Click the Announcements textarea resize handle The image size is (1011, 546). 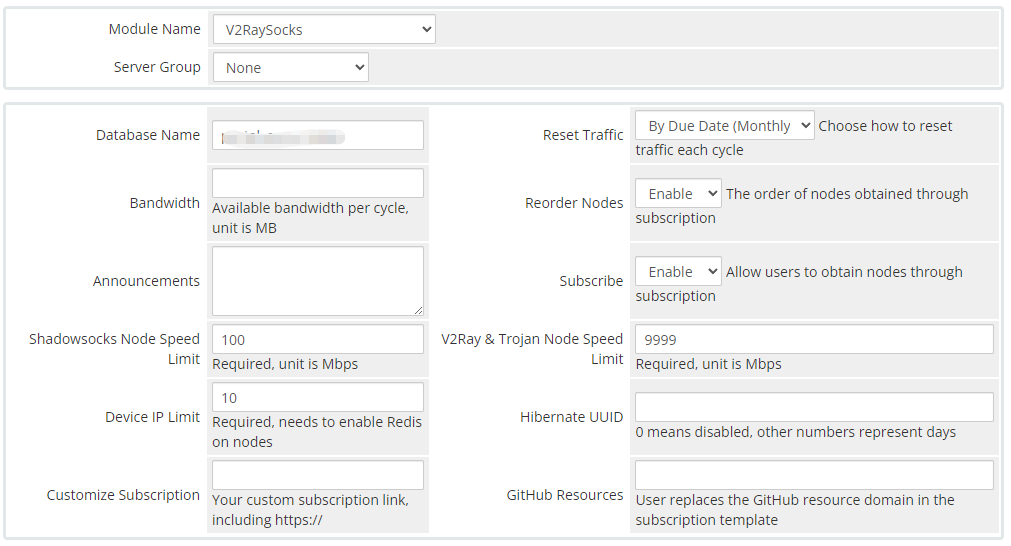pyautogui.click(x=419, y=311)
